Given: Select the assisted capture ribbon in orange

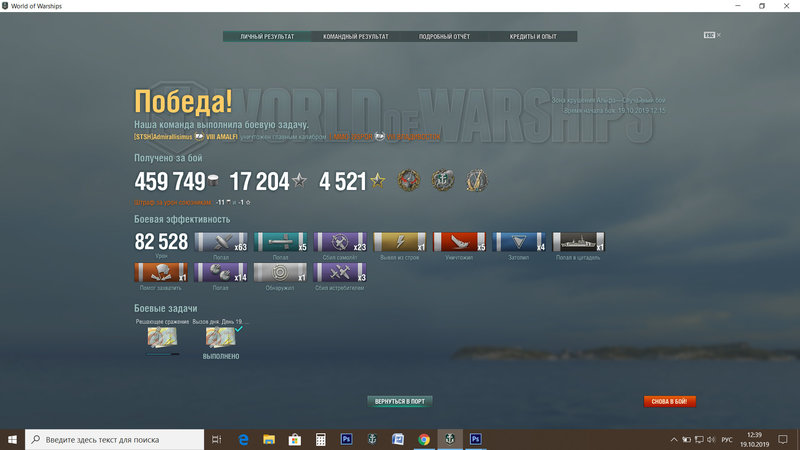Looking at the screenshot, I should click(161, 272).
